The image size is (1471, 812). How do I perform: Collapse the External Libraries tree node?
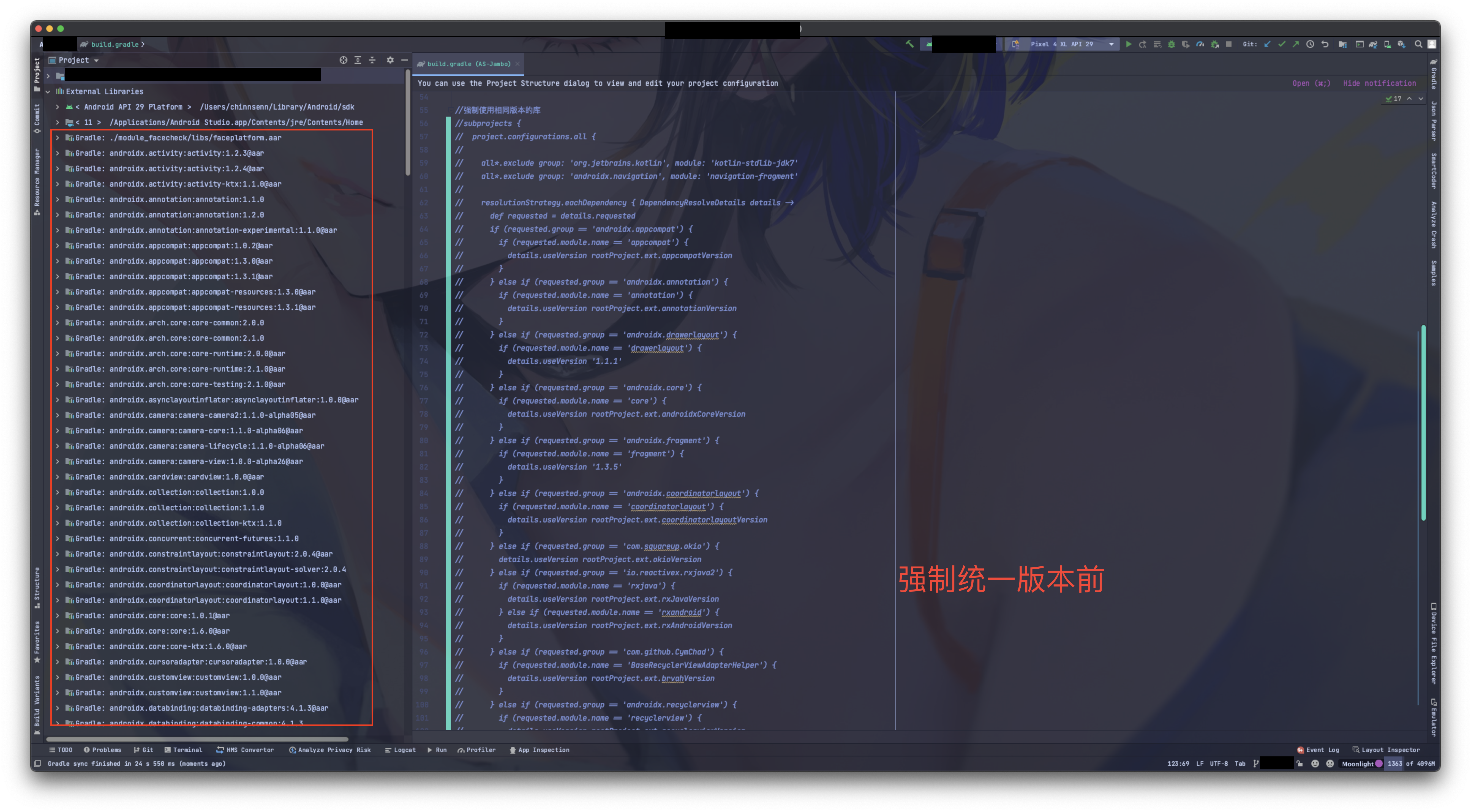pos(48,91)
